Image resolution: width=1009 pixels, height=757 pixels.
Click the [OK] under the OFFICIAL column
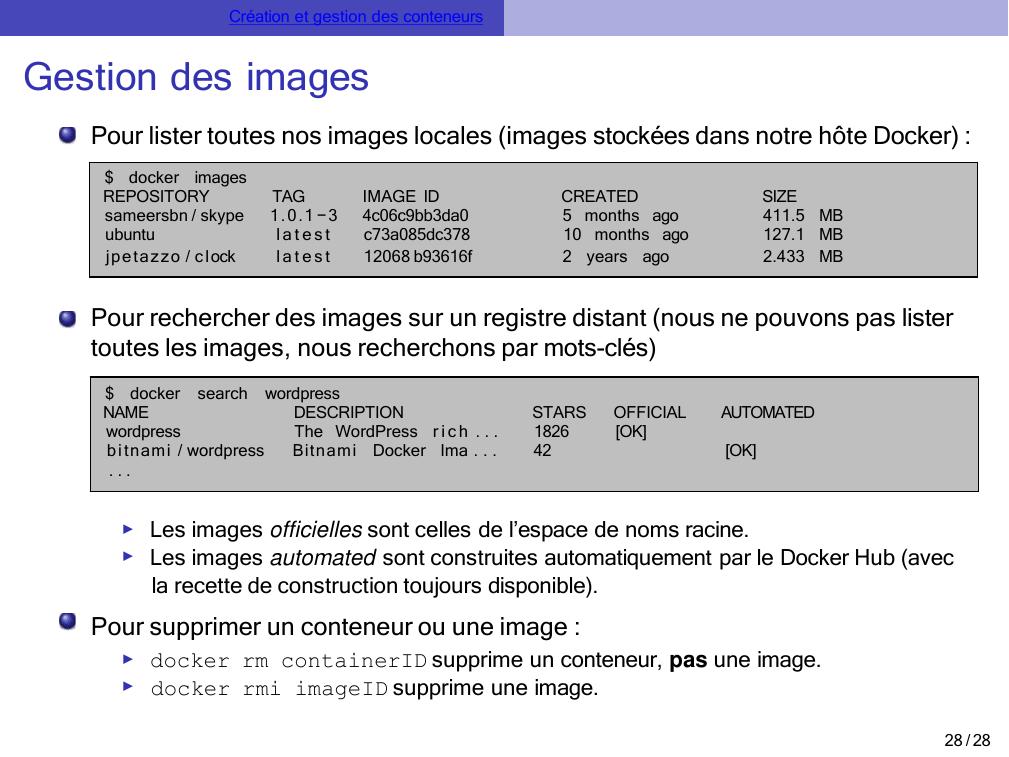(630, 431)
